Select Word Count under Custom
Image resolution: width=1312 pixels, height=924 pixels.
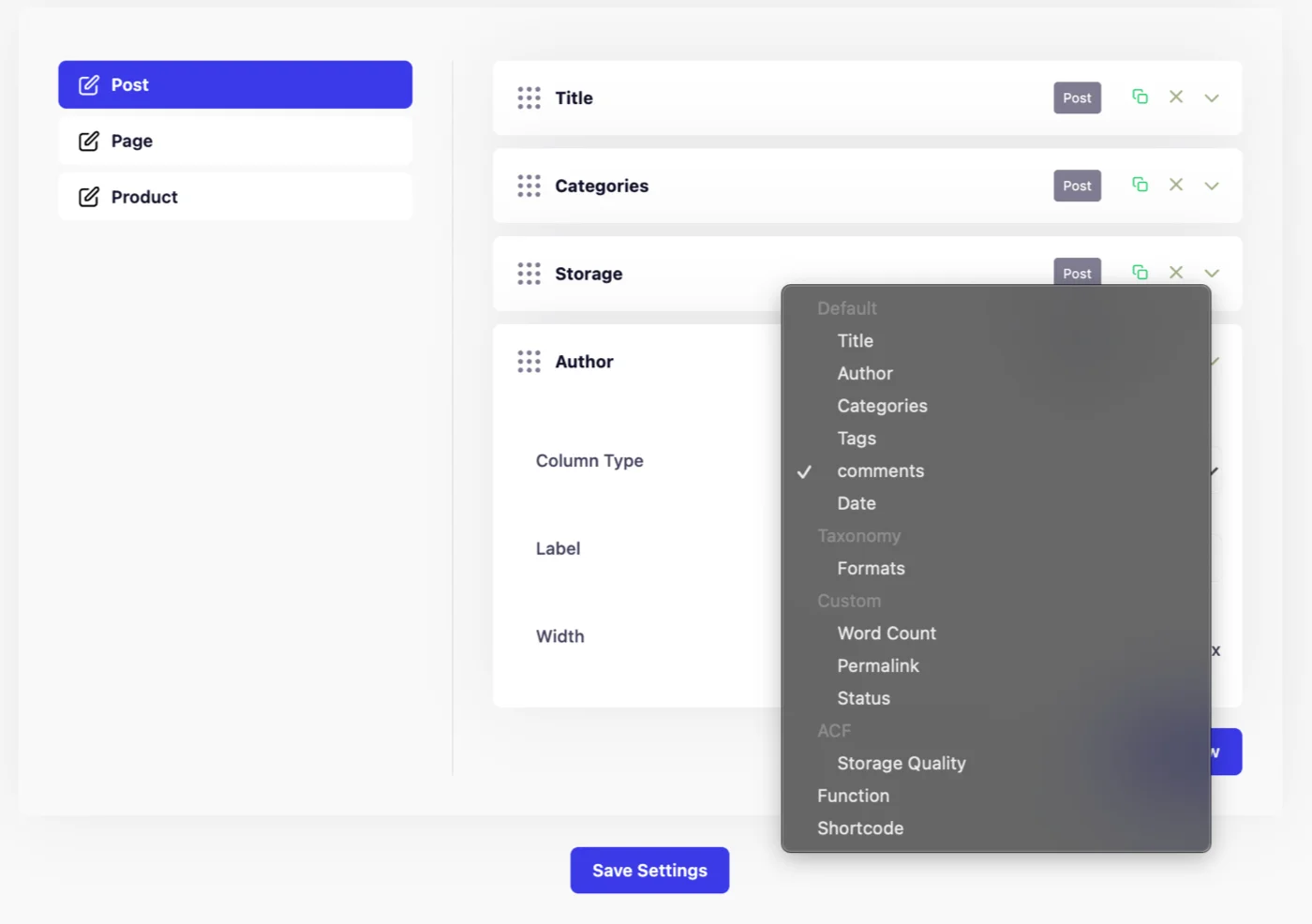(887, 633)
